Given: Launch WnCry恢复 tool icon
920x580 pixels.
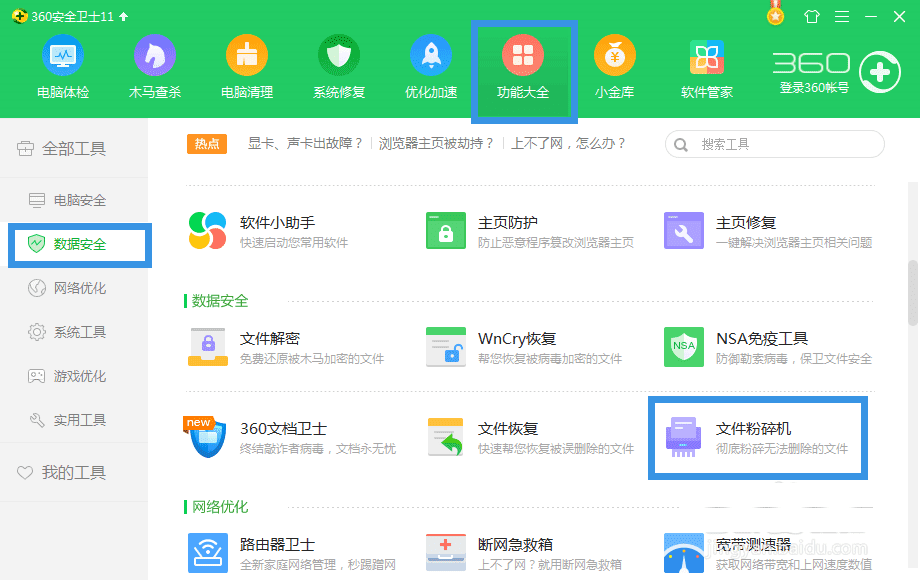Looking at the screenshot, I should (x=446, y=347).
